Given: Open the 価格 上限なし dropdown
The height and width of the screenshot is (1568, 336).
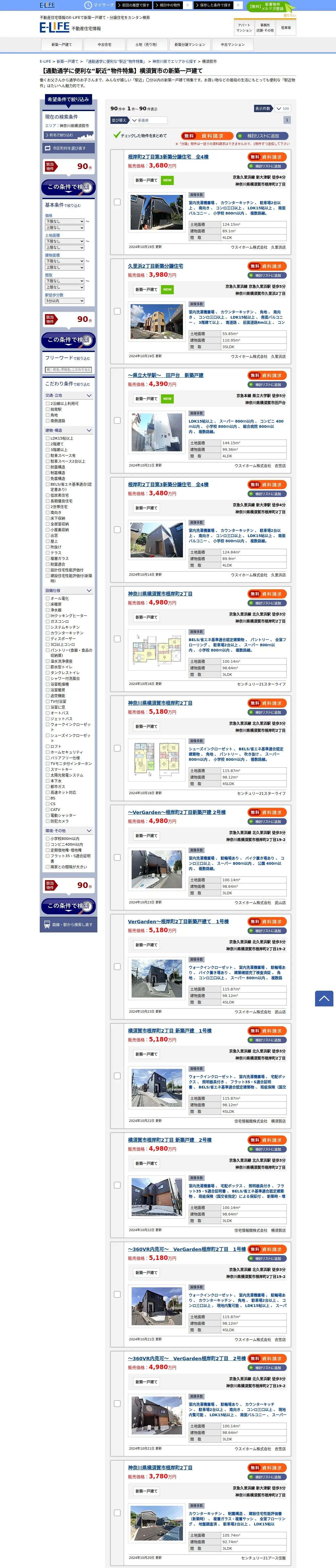Looking at the screenshot, I should [64, 228].
